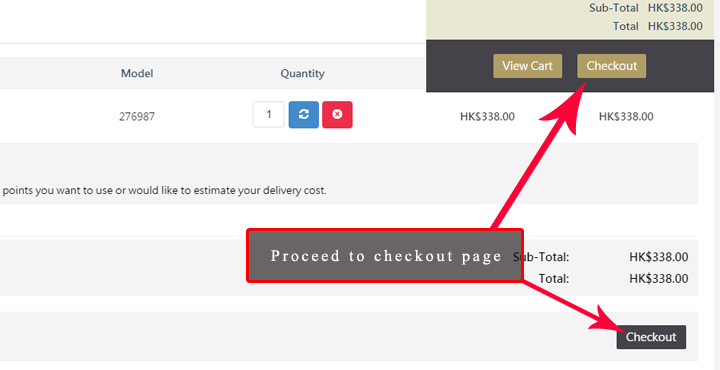Click the unit price HK$338.00 in product row
720x370 pixels.
pyautogui.click(x=487, y=117)
